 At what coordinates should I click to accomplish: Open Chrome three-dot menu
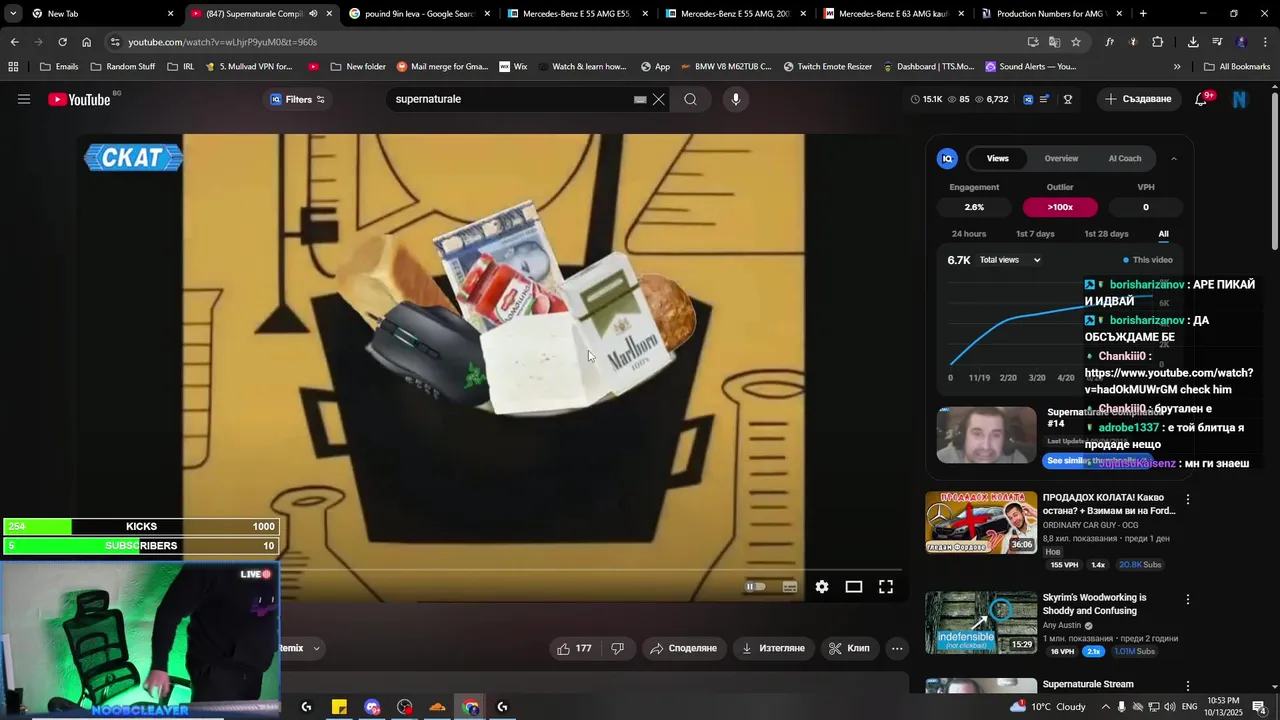1266,42
